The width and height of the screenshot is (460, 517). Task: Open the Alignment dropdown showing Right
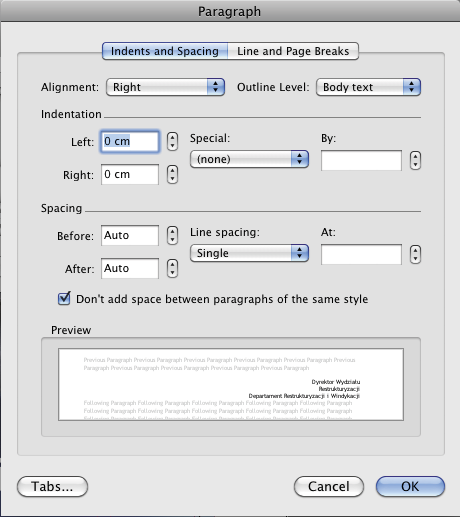(x=165, y=87)
